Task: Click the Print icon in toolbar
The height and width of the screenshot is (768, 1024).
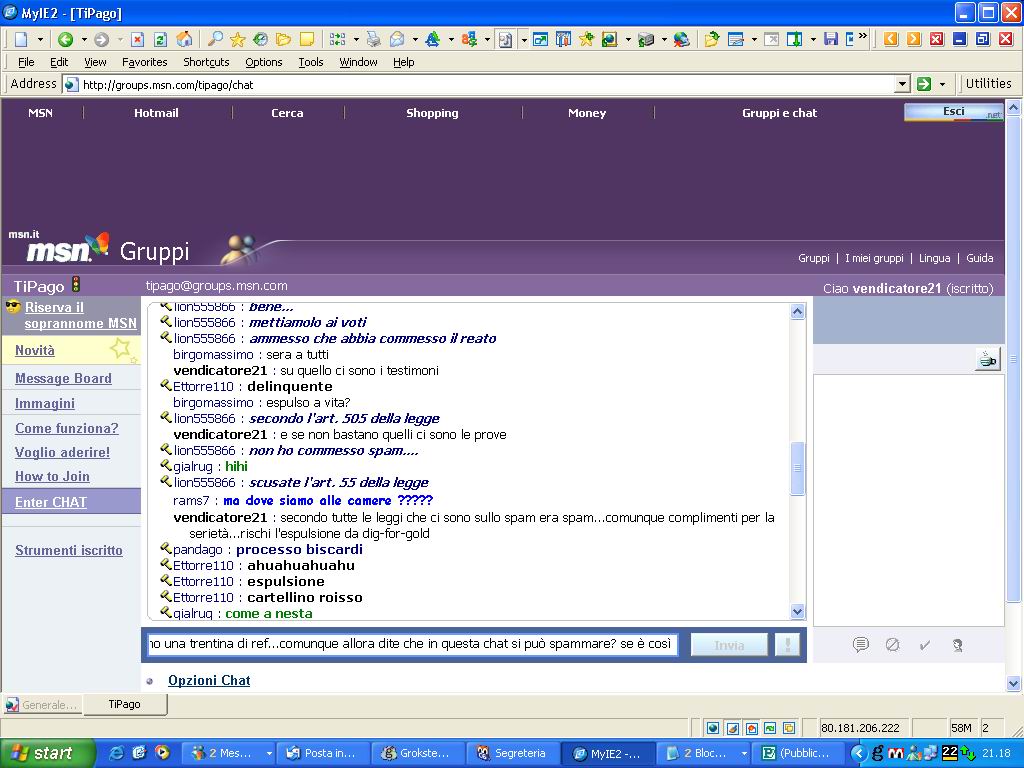Action: (374, 40)
